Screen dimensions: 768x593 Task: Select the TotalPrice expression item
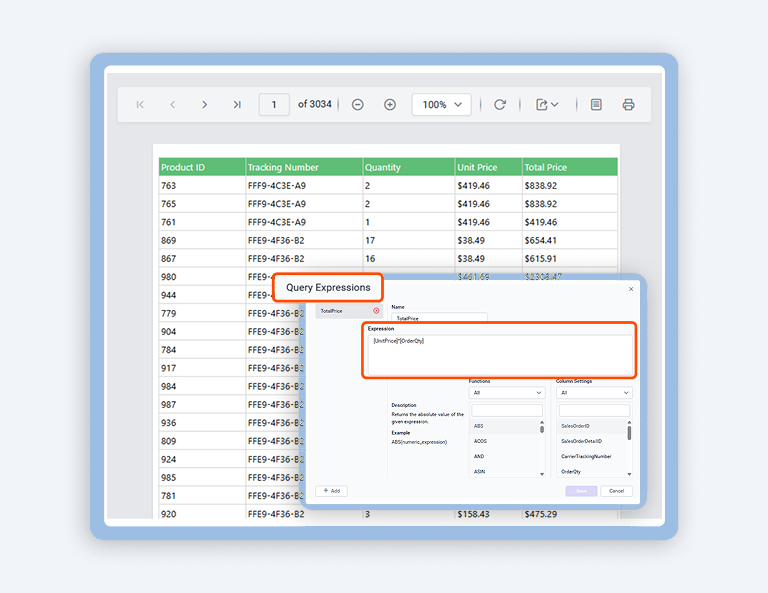tap(349, 311)
